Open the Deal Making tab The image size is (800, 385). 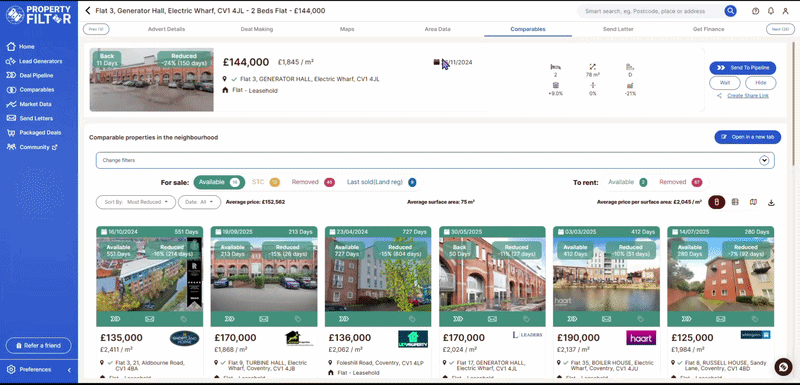257,29
